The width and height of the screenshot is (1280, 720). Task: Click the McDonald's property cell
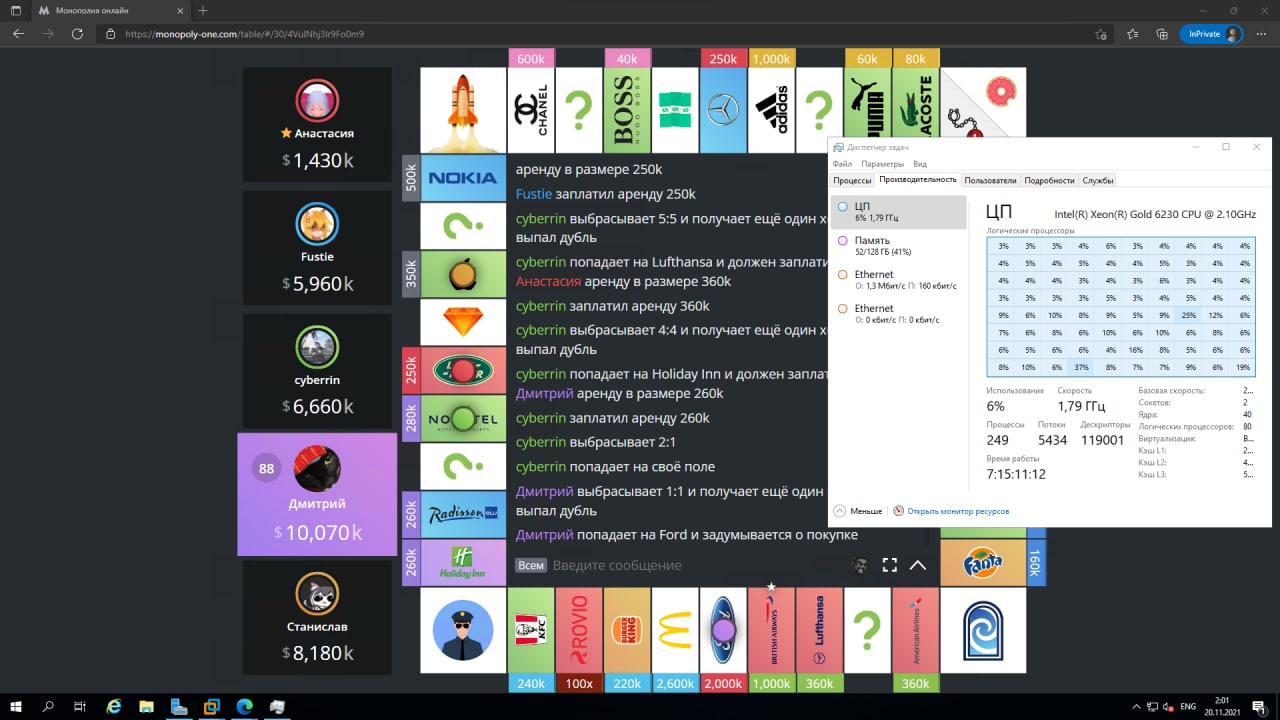tap(675, 630)
